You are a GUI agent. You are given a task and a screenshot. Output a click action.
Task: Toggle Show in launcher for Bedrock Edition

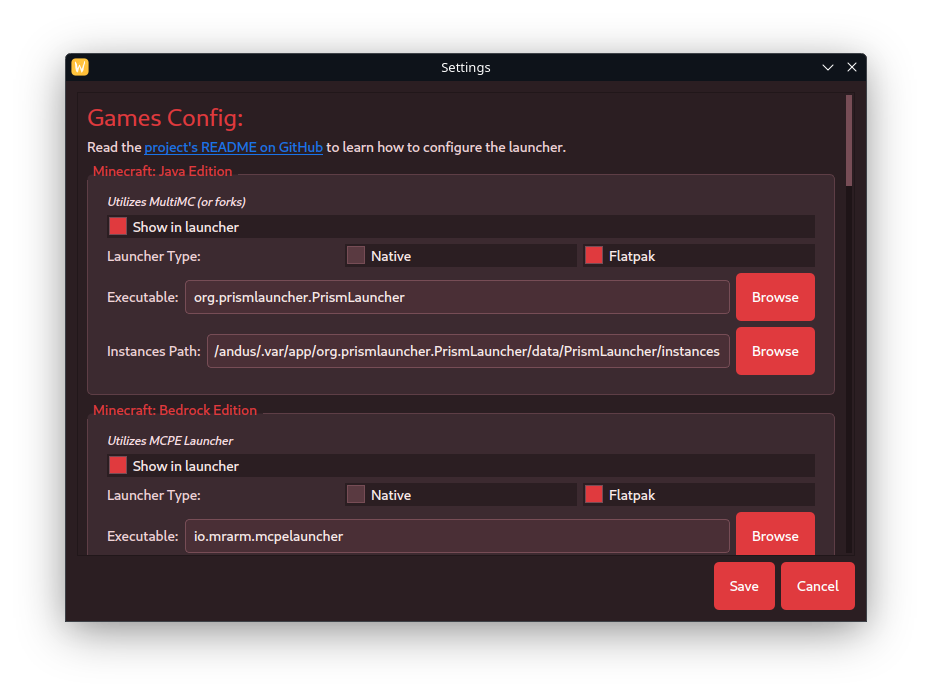(x=461, y=465)
